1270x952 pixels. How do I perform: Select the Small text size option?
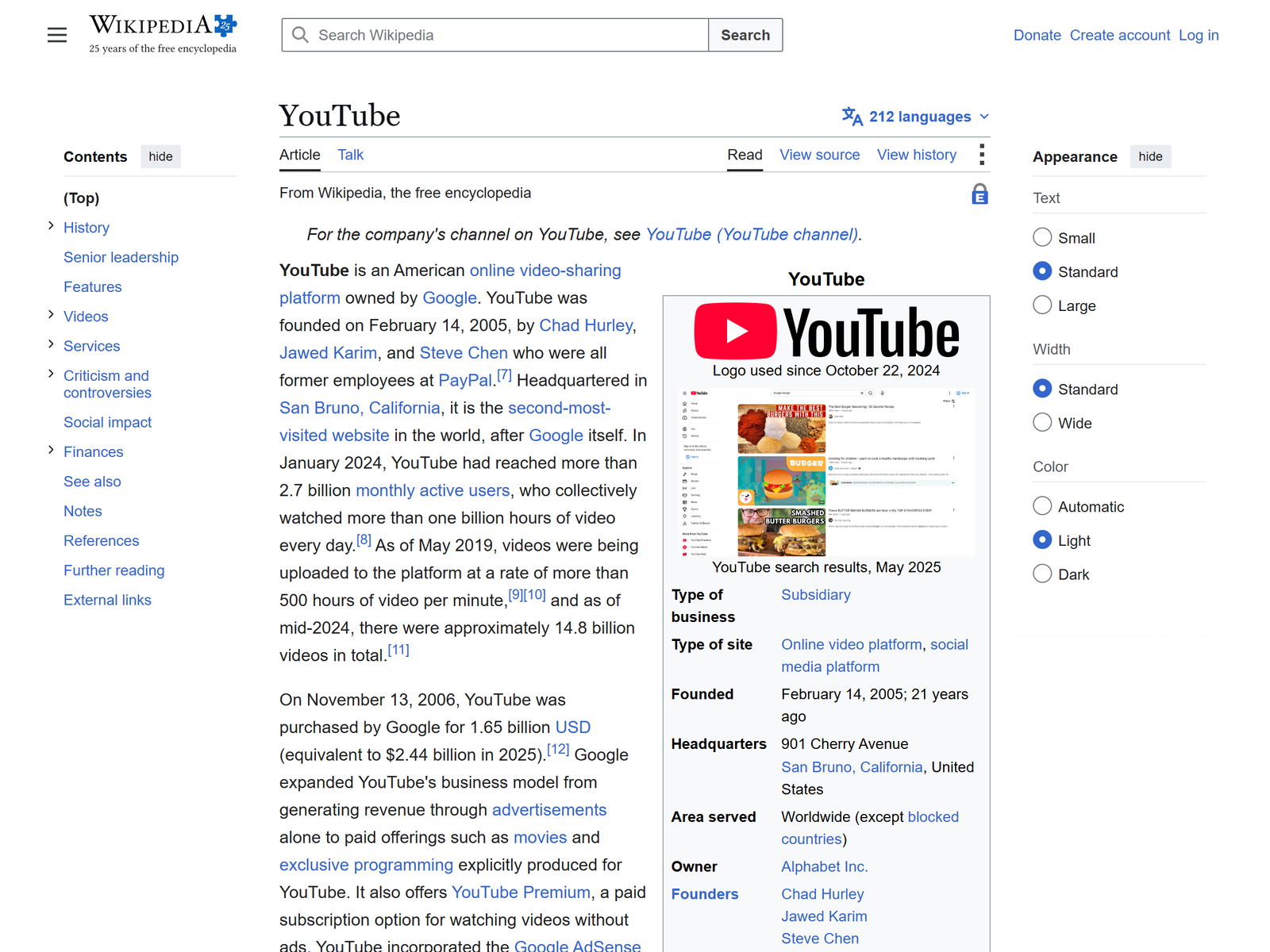click(1042, 237)
